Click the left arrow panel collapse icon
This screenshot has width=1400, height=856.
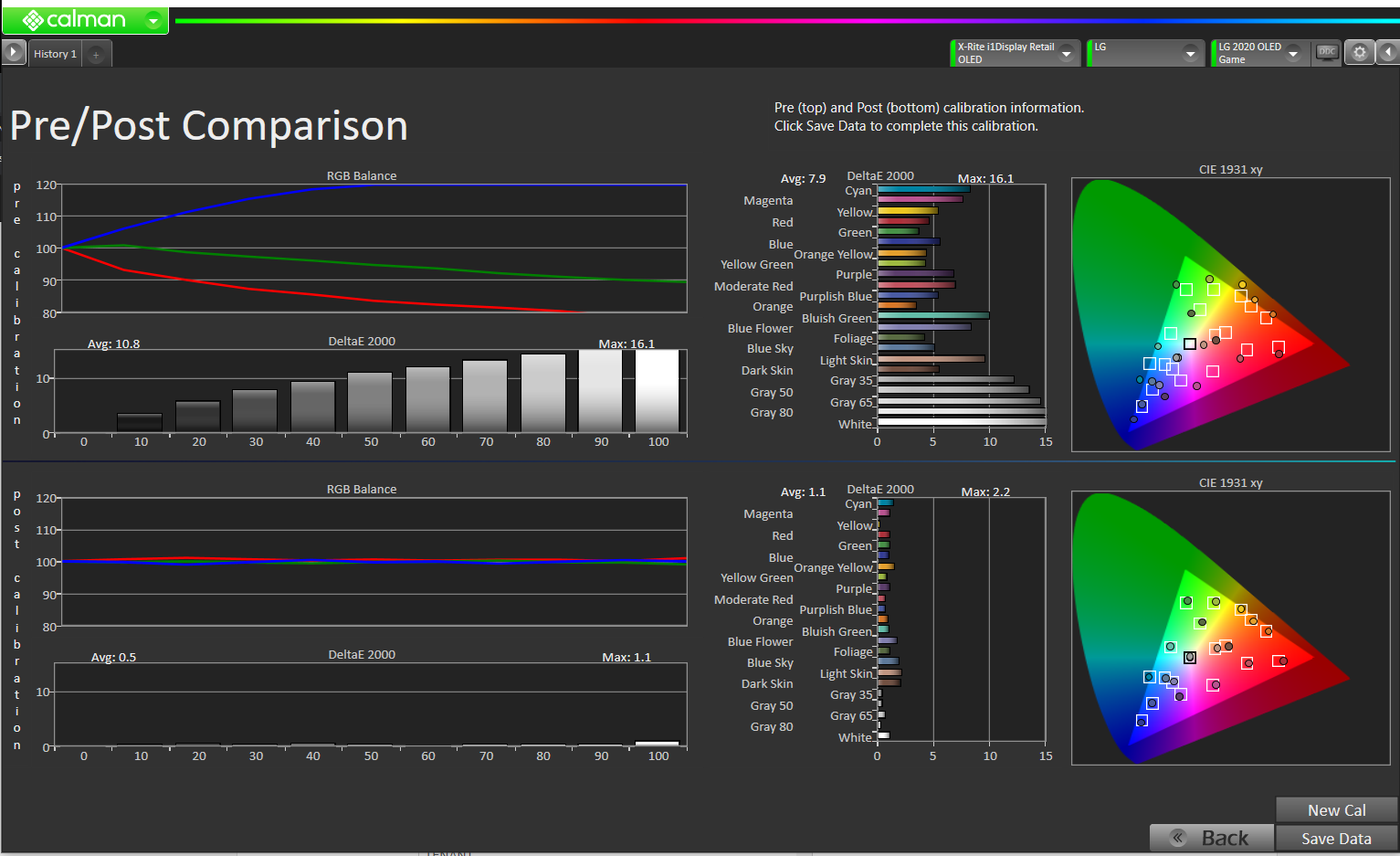tap(1388, 53)
